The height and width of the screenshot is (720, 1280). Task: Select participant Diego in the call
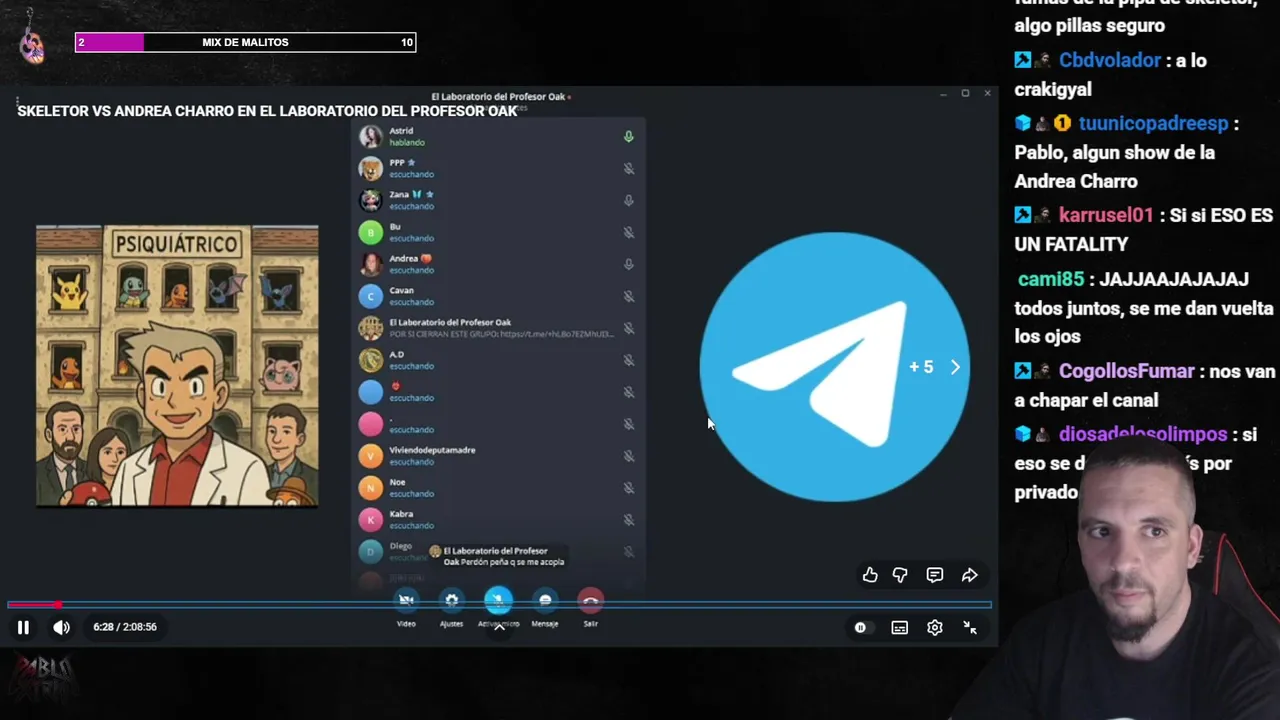tap(498, 551)
